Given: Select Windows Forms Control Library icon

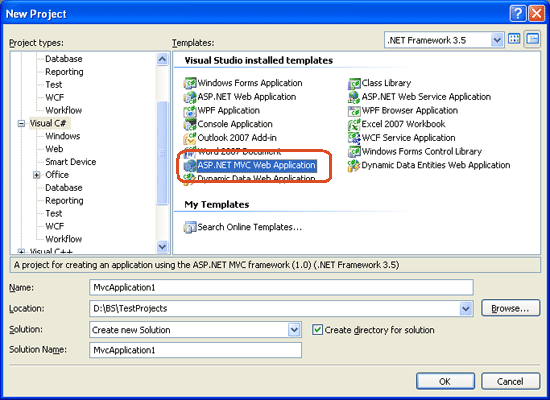Looking at the screenshot, I should click(354, 152).
